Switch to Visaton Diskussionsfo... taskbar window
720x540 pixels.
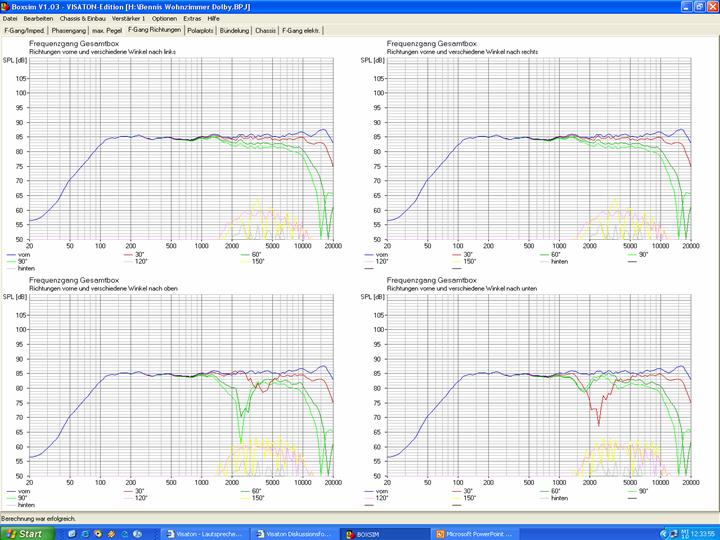pos(294,533)
